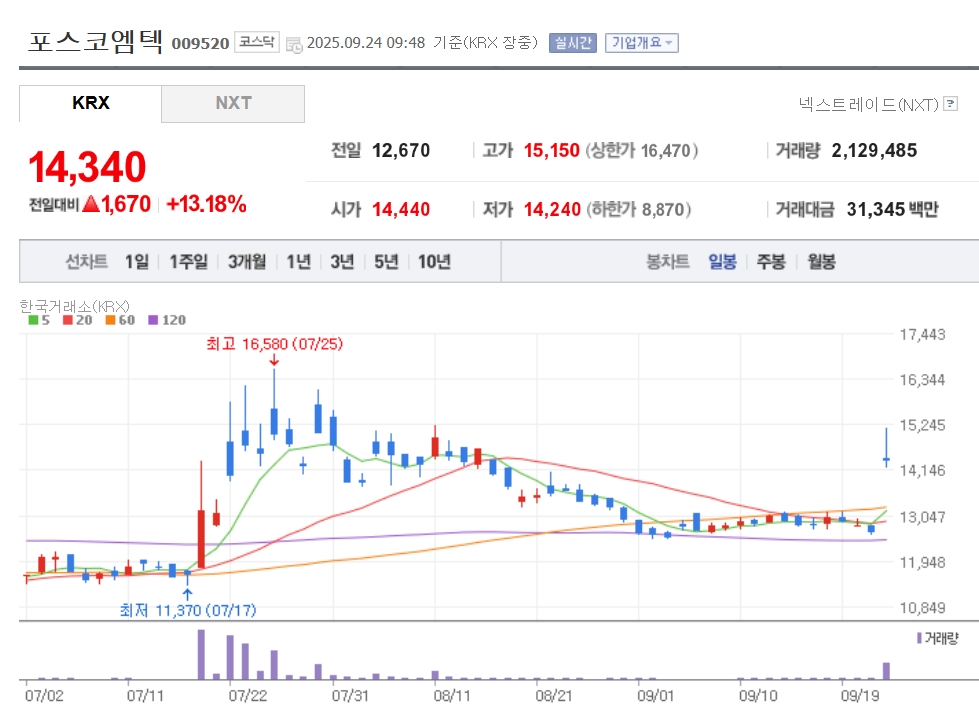Switch to the NXT tab
The image size is (979, 721).
pyautogui.click(x=233, y=103)
